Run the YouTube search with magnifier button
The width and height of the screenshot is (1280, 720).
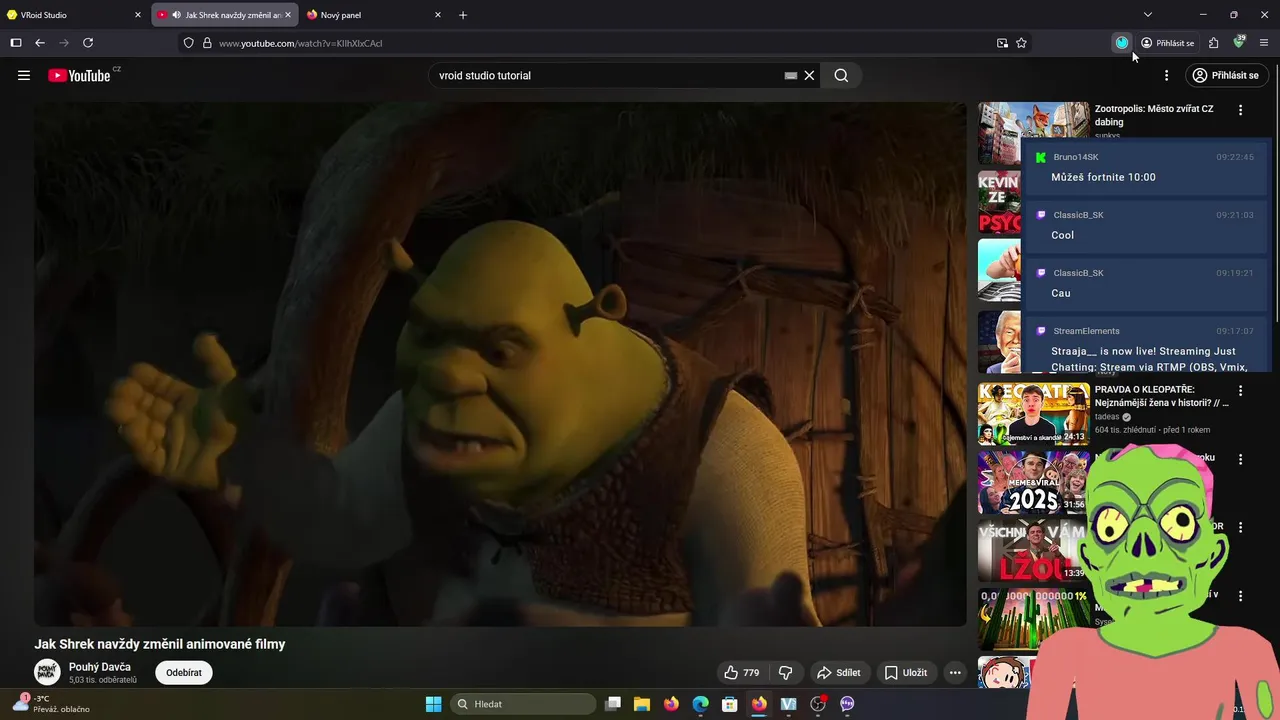tap(841, 75)
